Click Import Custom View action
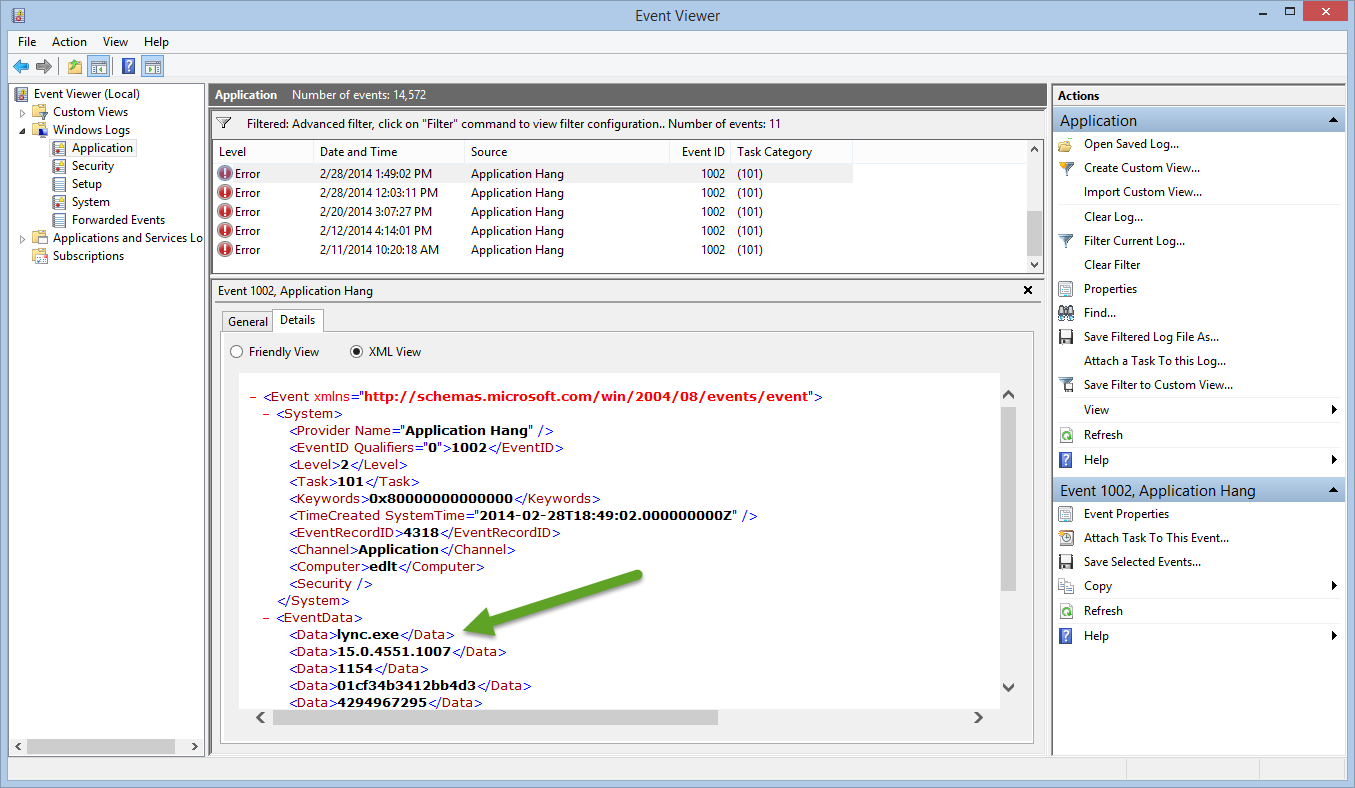1355x788 pixels. click(x=1142, y=192)
